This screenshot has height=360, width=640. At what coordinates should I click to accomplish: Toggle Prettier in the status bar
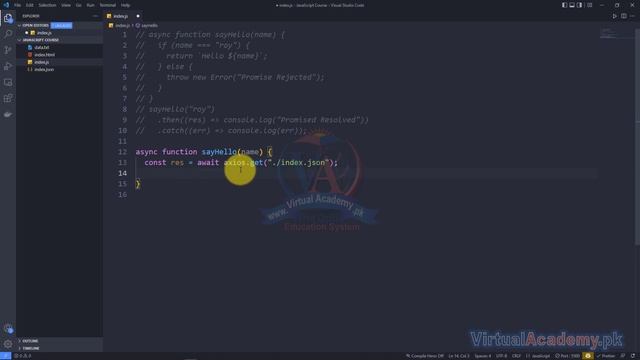[x=606, y=356]
